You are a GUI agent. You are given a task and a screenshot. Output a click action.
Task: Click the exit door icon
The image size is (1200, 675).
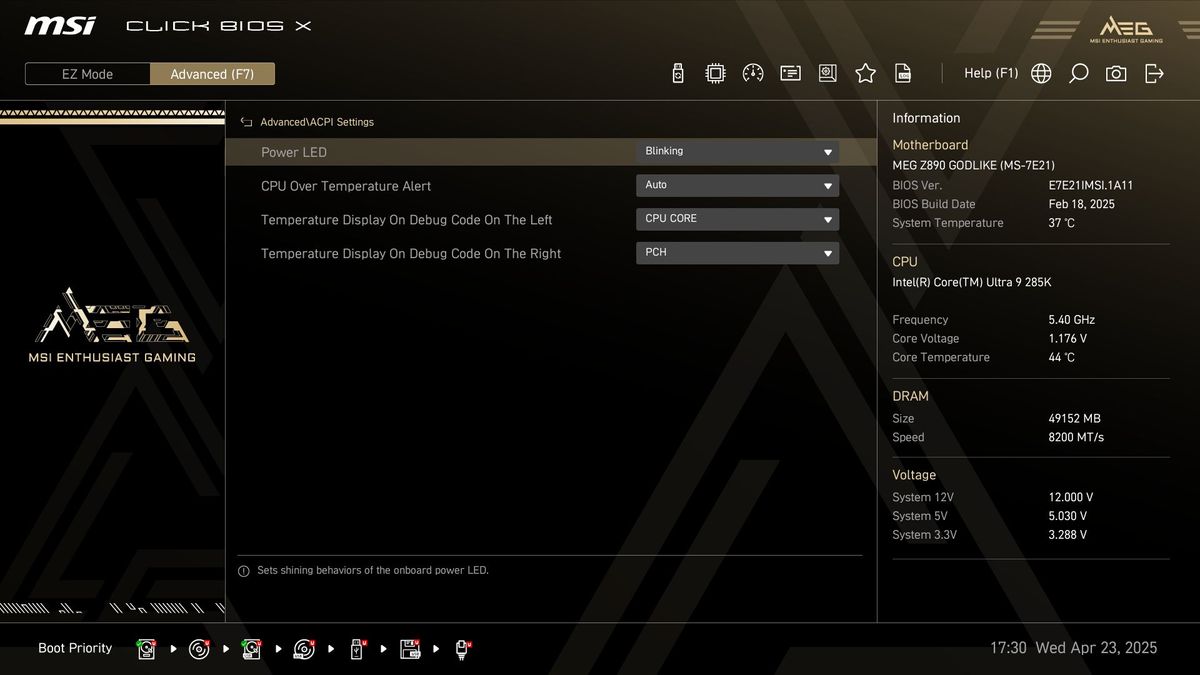[1155, 73]
